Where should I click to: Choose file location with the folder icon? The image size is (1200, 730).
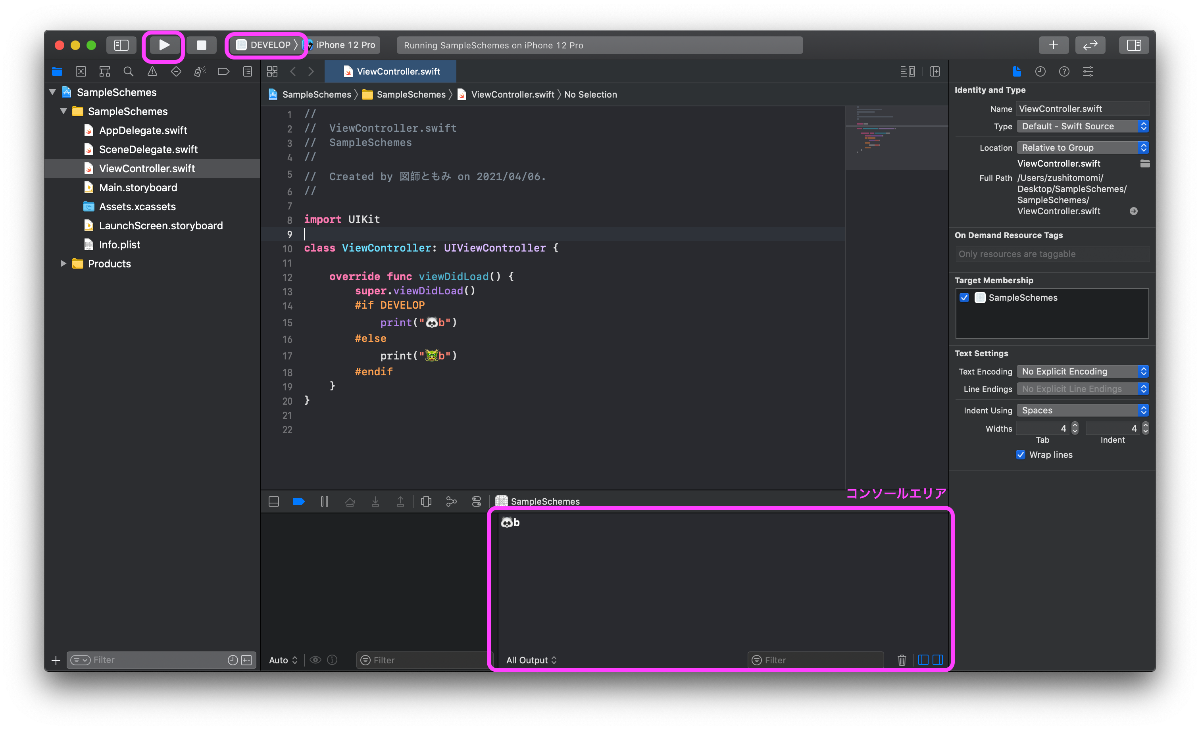pyautogui.click(x=1144, y=164)
